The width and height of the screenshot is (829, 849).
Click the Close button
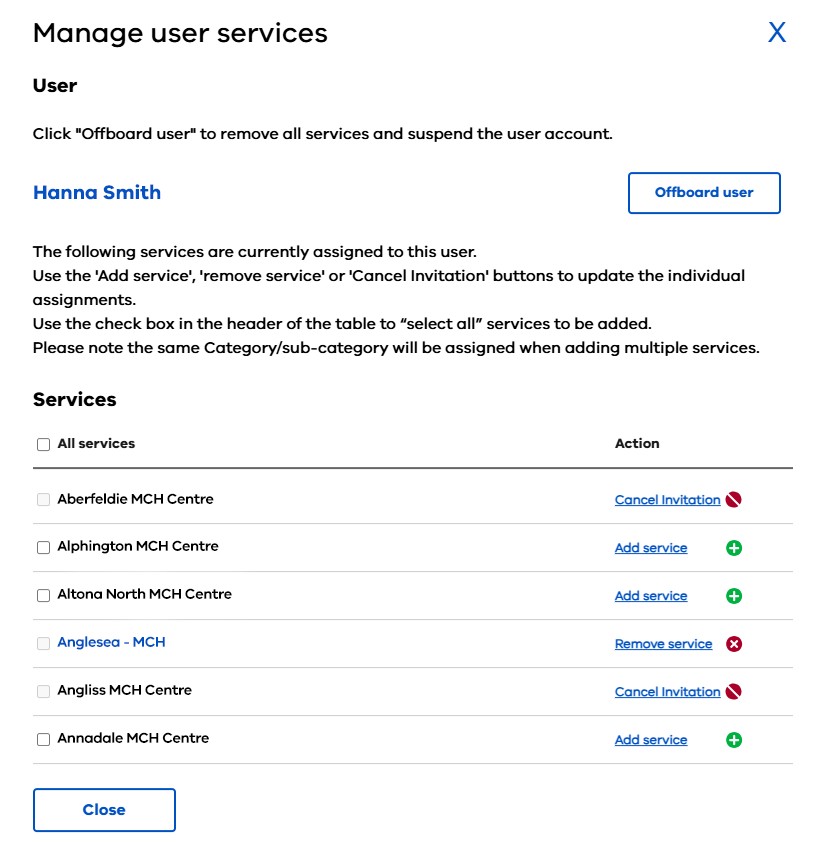click(x=104, y=810)
